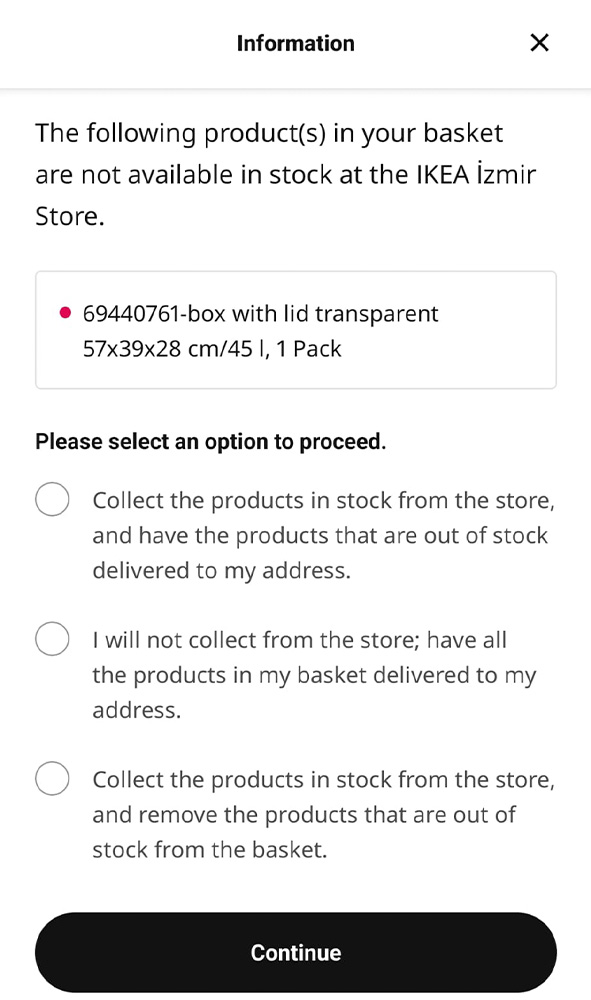591x1000 pixels.
Task: Click the X icon in the header
Action: coord(539,43)
